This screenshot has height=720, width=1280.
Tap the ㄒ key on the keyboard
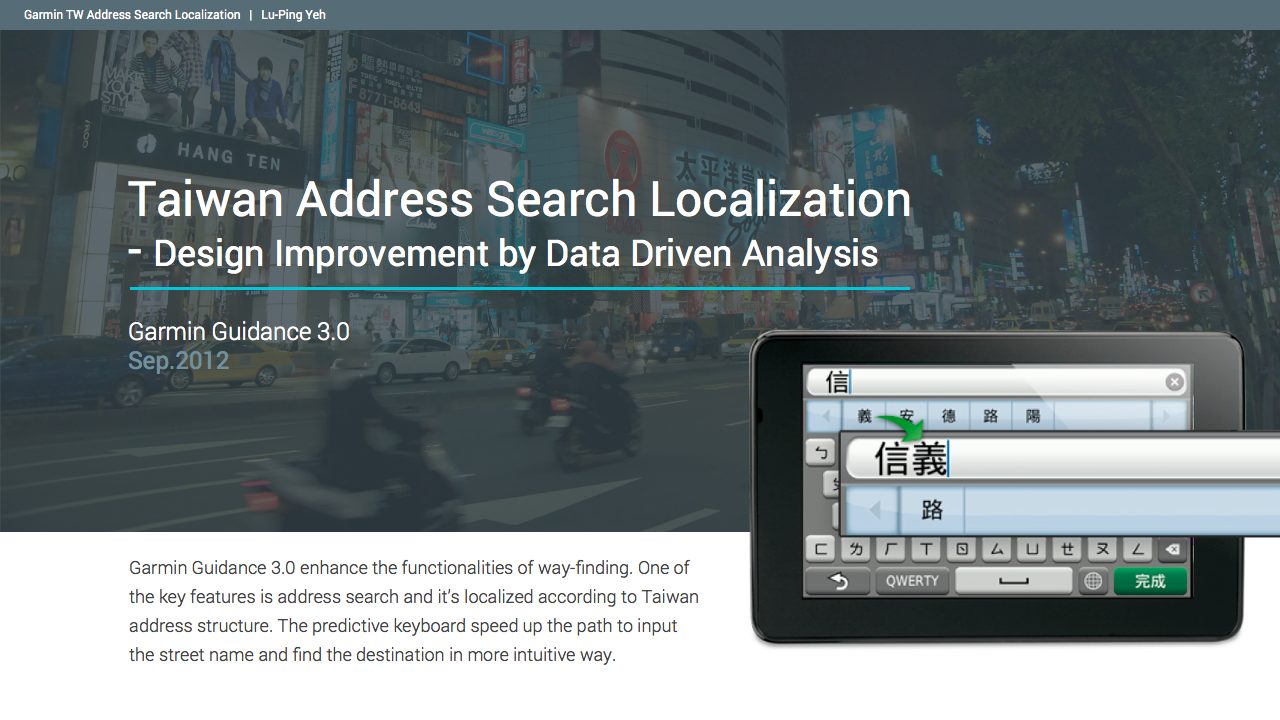tap(926, 549)
